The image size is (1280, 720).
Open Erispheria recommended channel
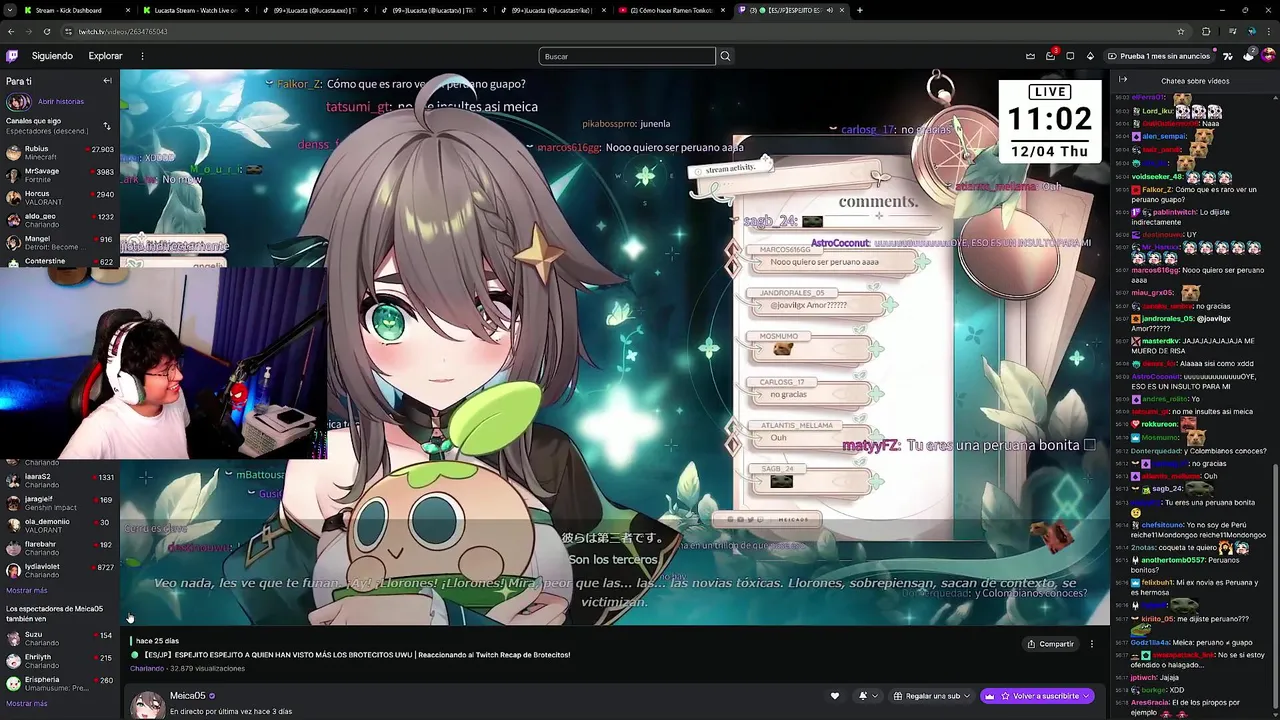click(x=60, y=684)
